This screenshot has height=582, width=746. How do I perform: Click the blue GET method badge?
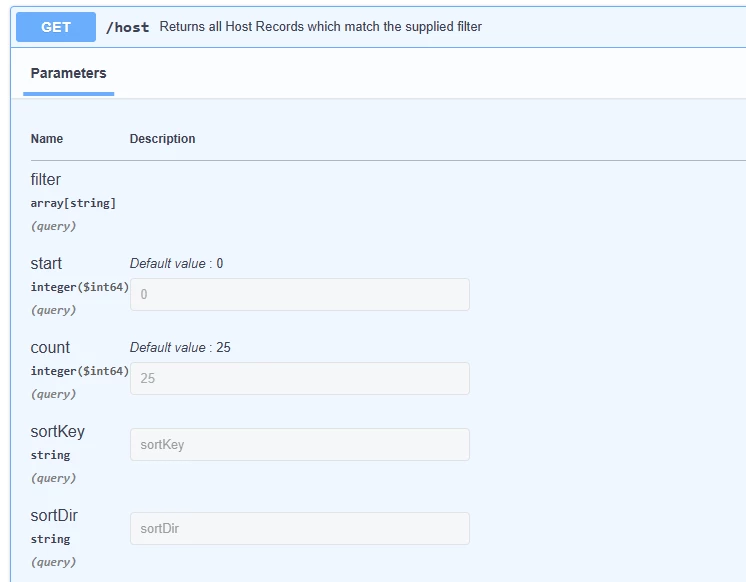(x=56, y=27)
